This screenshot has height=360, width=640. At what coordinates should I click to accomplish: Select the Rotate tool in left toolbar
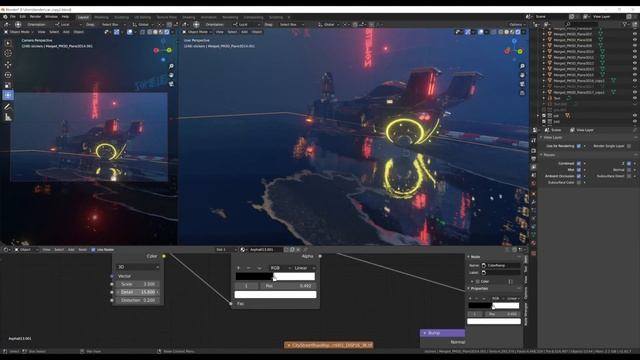coord(8,75)
